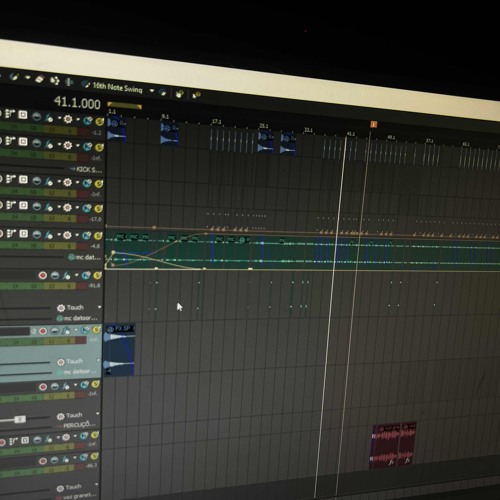500x500 pixels.
Task: Click the yellow hand icon in the toolbar
Action: point(180,94)
